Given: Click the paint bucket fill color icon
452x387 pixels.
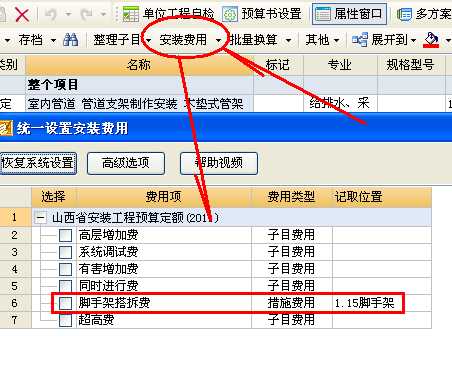Looking at the screenshot, I should [431, 40].
